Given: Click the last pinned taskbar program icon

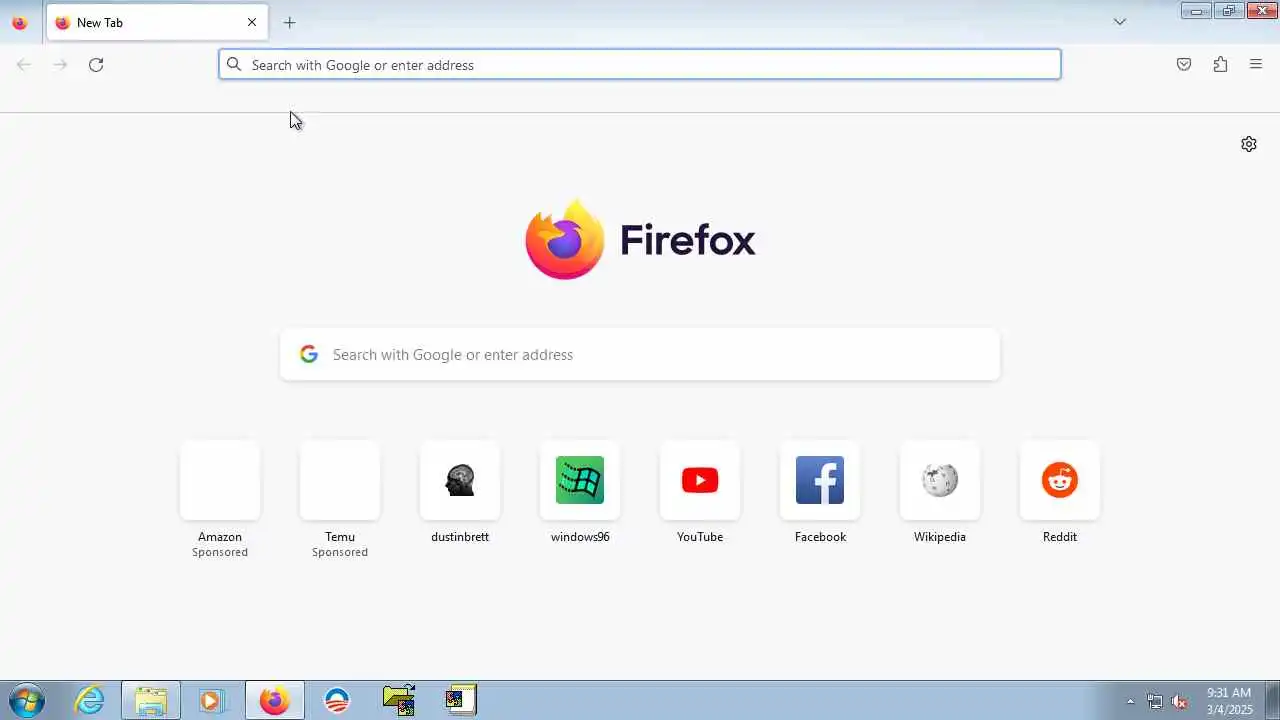Looking at the screenshot, I should pyautogui.click(x=461, y=701).
